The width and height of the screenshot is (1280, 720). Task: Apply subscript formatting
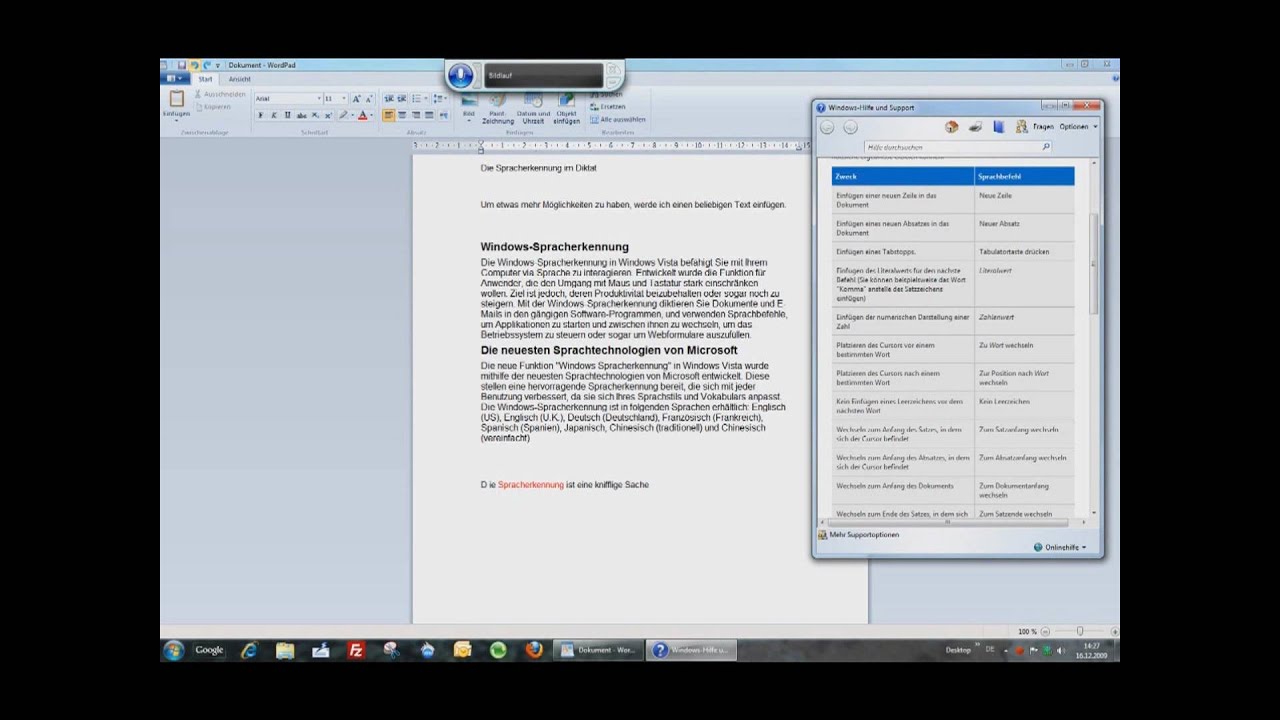[x=315, y=115]
